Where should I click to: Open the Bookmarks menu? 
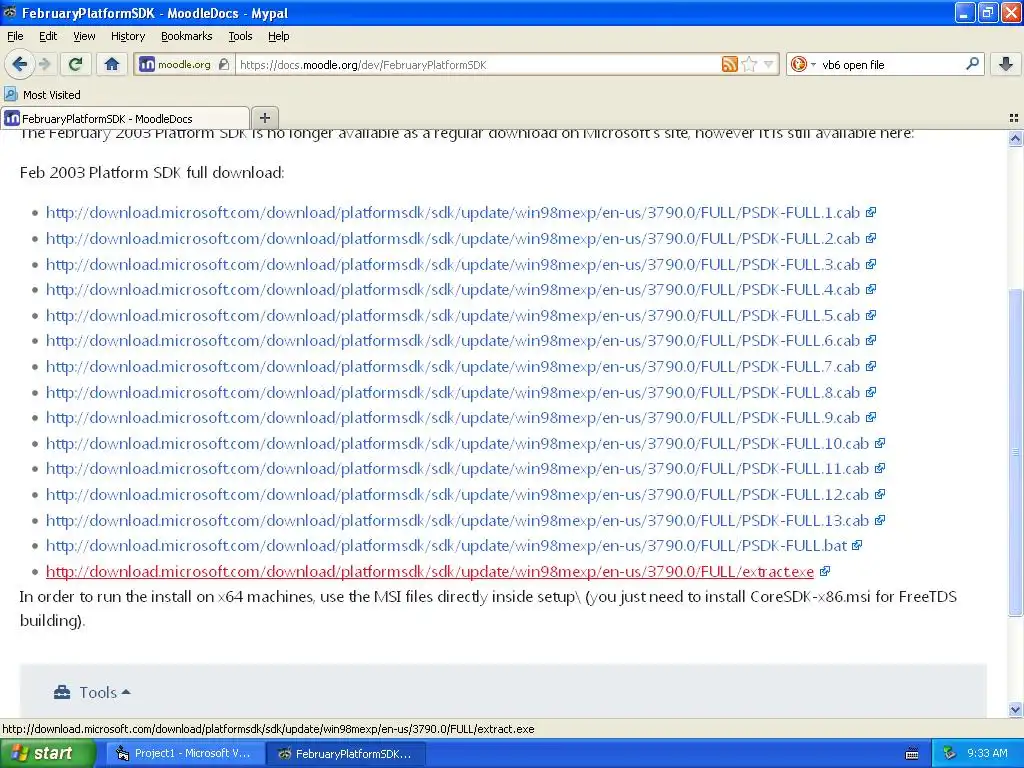(187, 37)
